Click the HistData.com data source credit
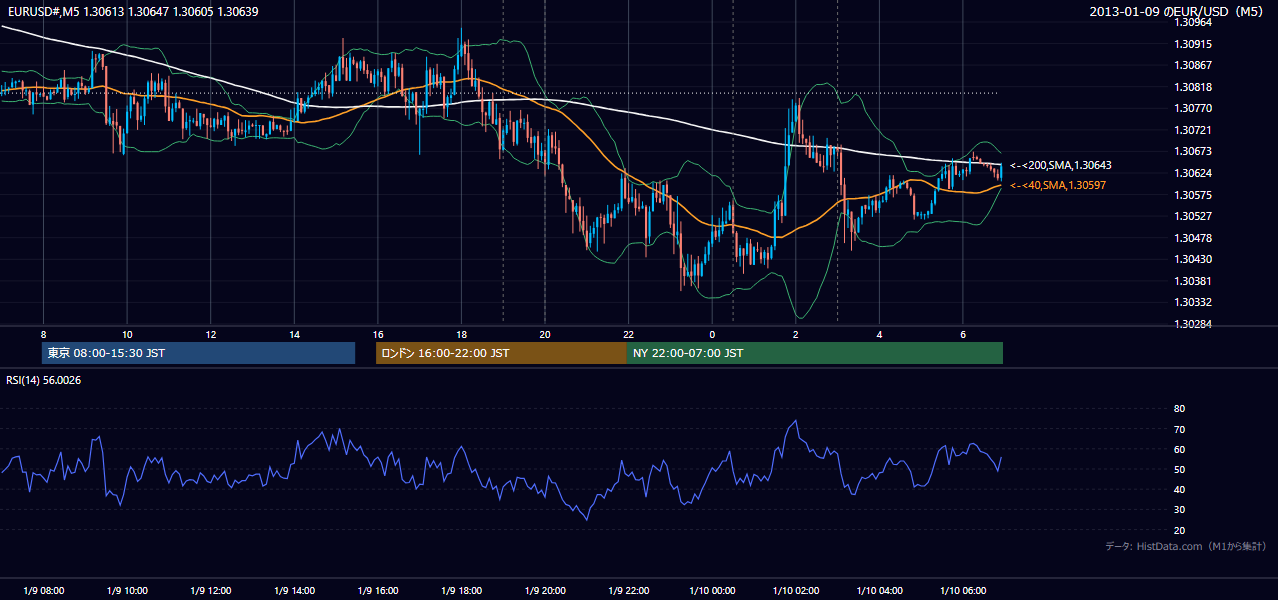Viewport: 1278px width, 600px height. pyautogui.click(x=1186, y=546)
